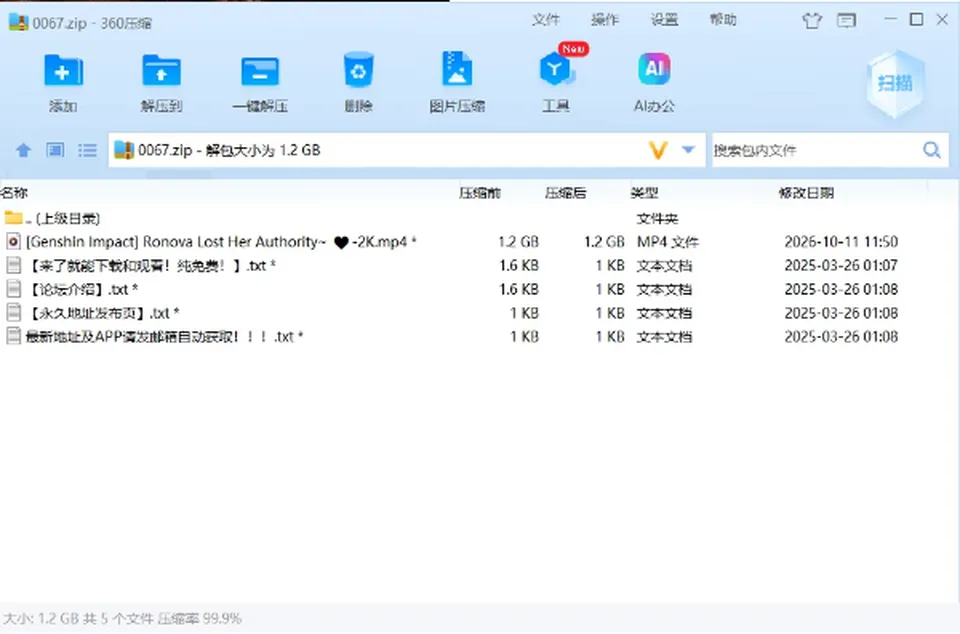Screen dimensions: 960x634
Task: Click the parent directory folder icon
Action: click(x=13, y=217)
